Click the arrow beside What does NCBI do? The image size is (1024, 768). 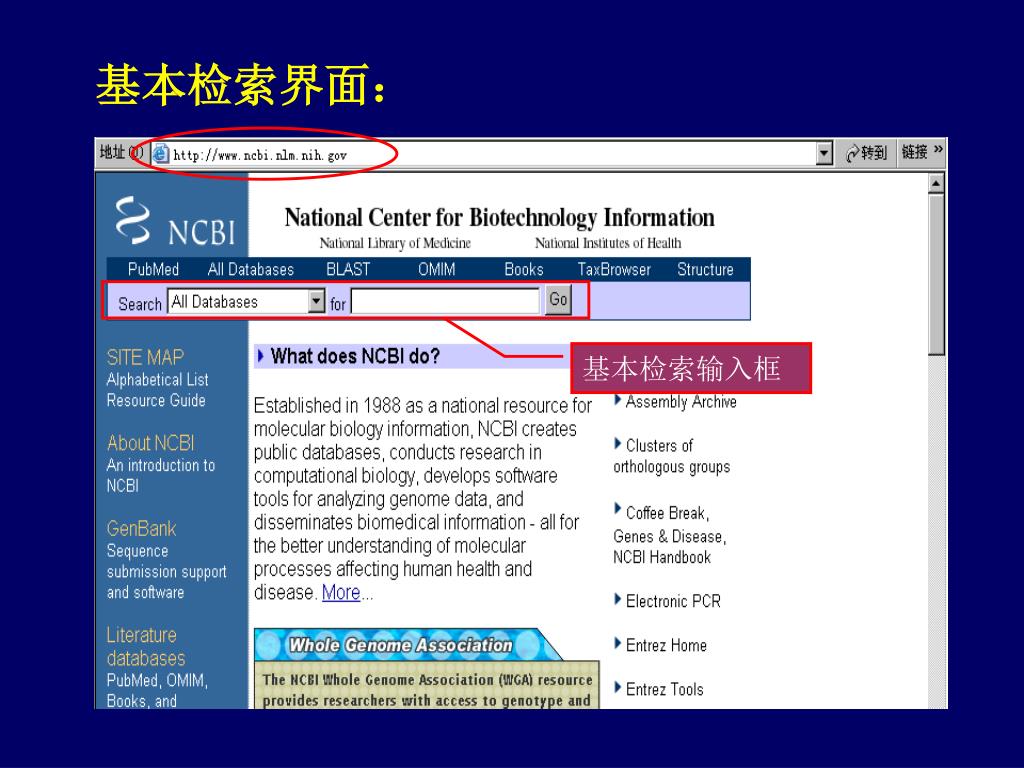click(x=261, y=356)
